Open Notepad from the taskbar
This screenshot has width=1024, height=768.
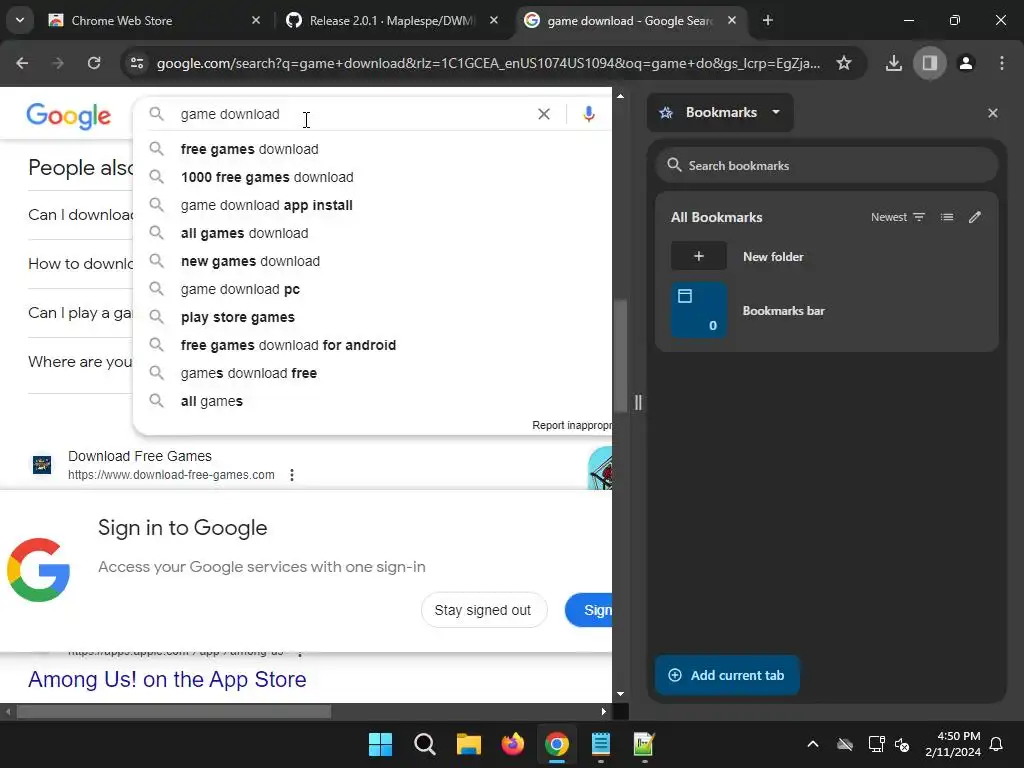click(x=600, y=744)
